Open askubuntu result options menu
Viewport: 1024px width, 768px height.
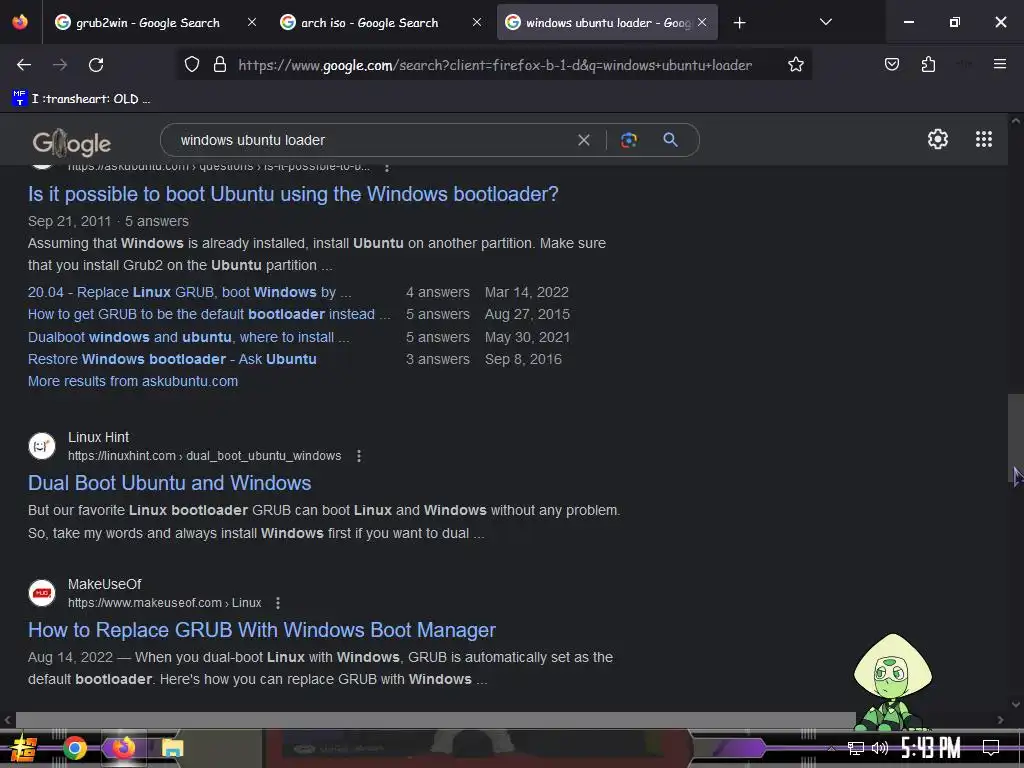pyautogui.click(x=387, y=168)
